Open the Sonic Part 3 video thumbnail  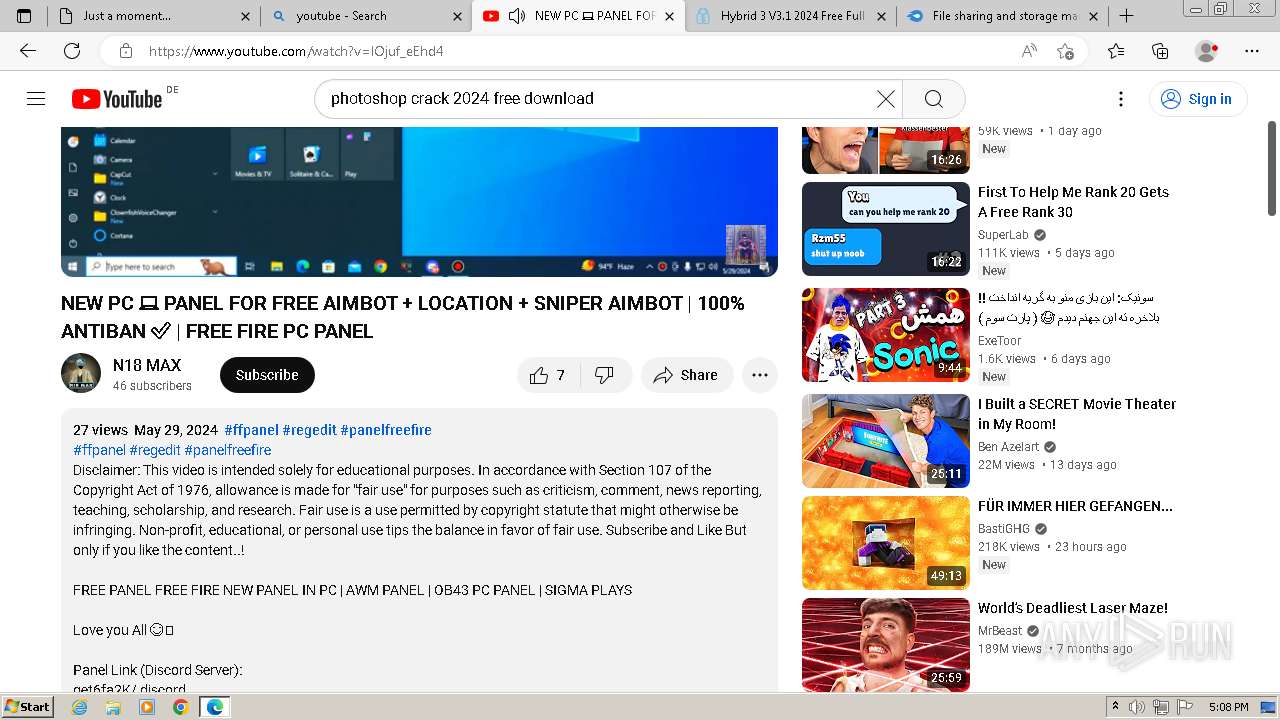pyautogui.click(x=886, y=335)
